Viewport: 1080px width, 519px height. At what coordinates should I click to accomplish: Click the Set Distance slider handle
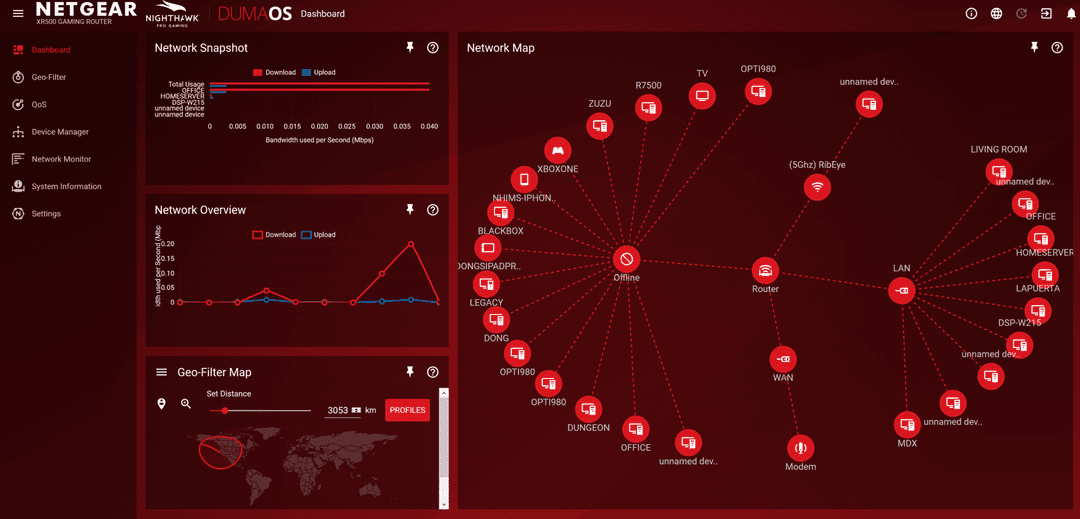pos(225,410)
